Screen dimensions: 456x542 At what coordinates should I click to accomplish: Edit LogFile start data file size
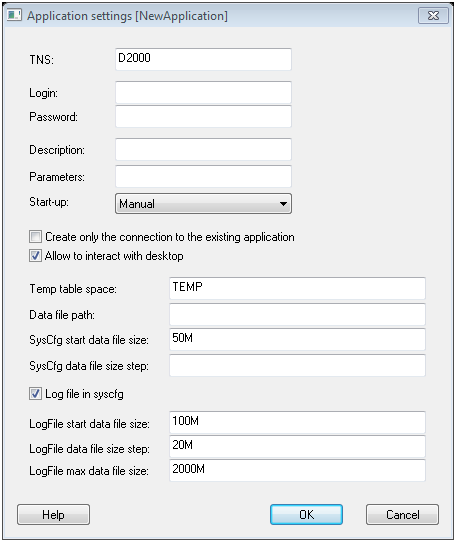pyautogui.click(x=297, y=422)
